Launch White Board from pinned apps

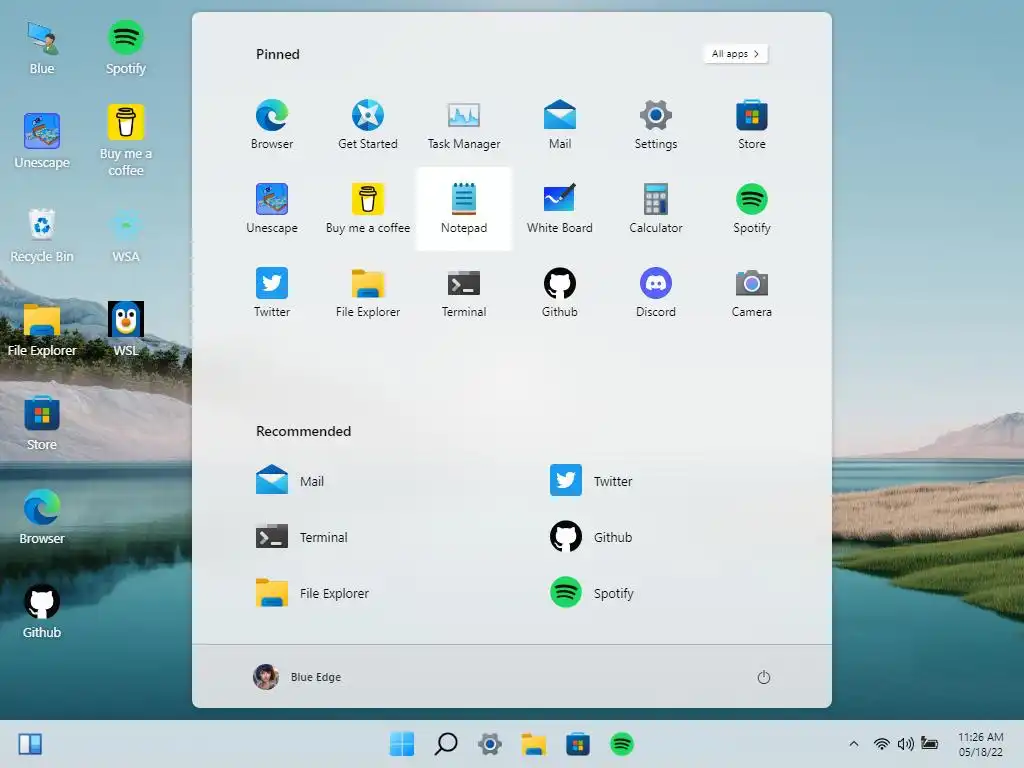(560, 209)
